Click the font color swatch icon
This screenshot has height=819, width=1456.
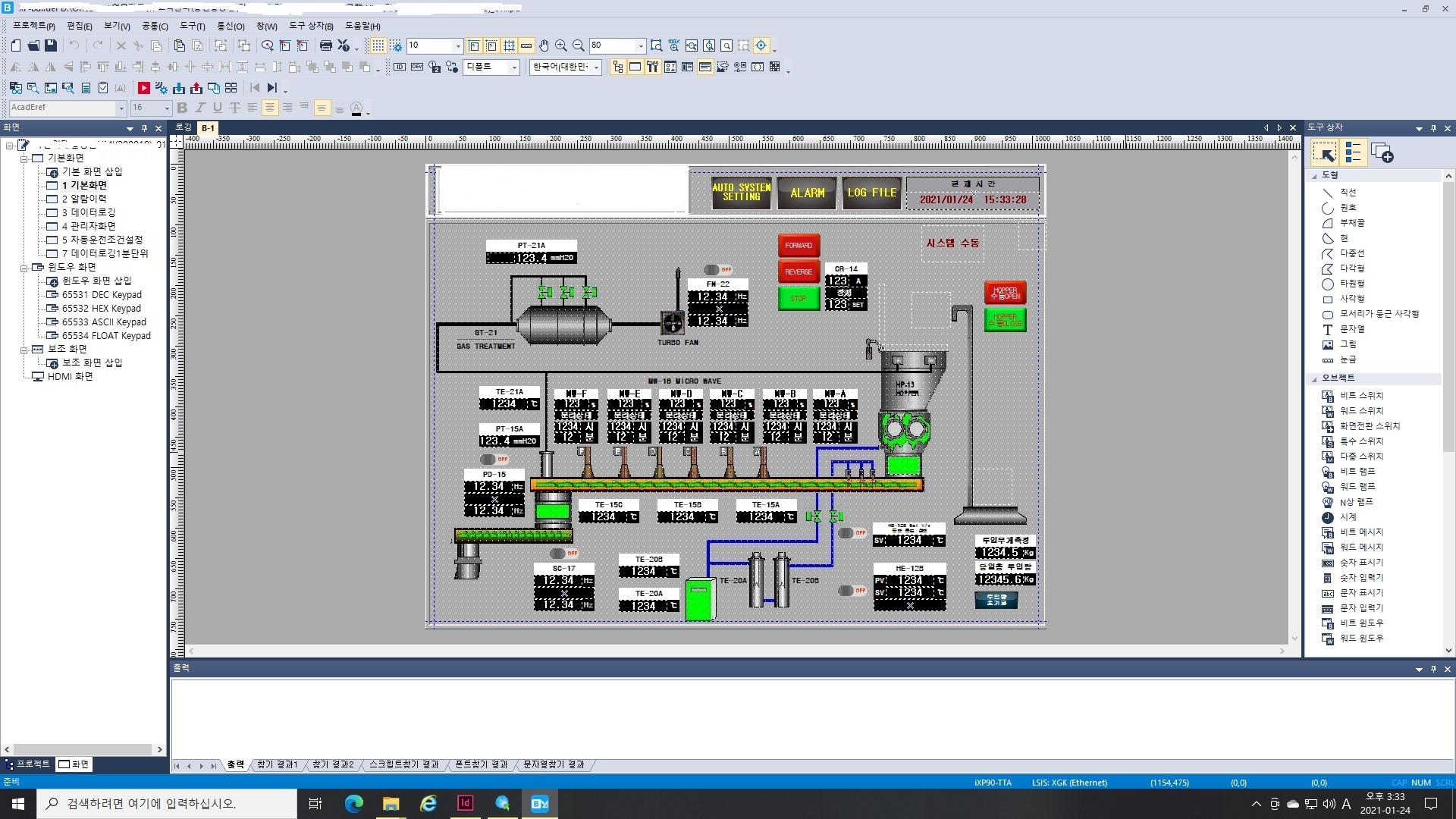356,108
